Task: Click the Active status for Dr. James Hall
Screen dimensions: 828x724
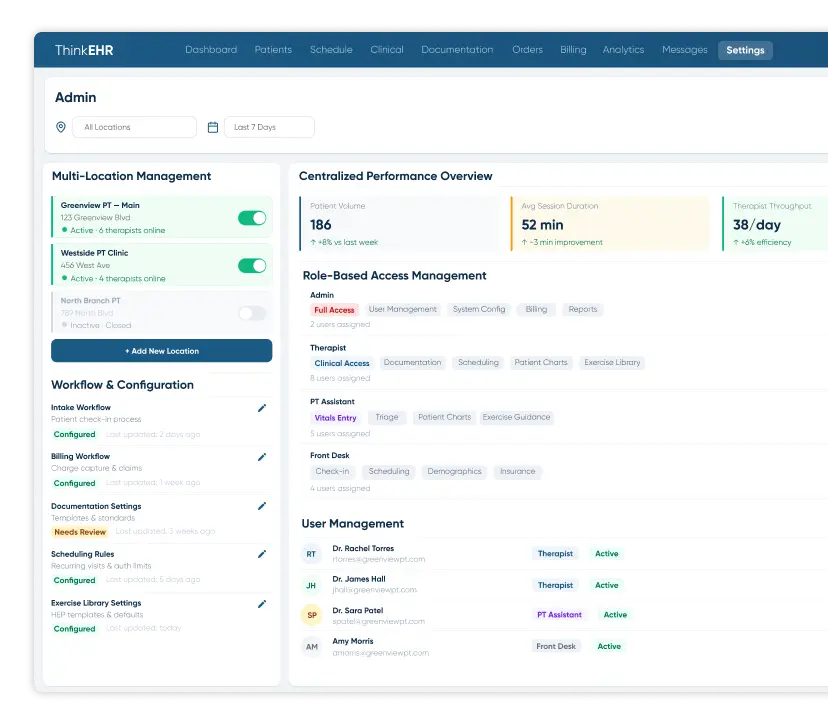Action: (606, 585)
